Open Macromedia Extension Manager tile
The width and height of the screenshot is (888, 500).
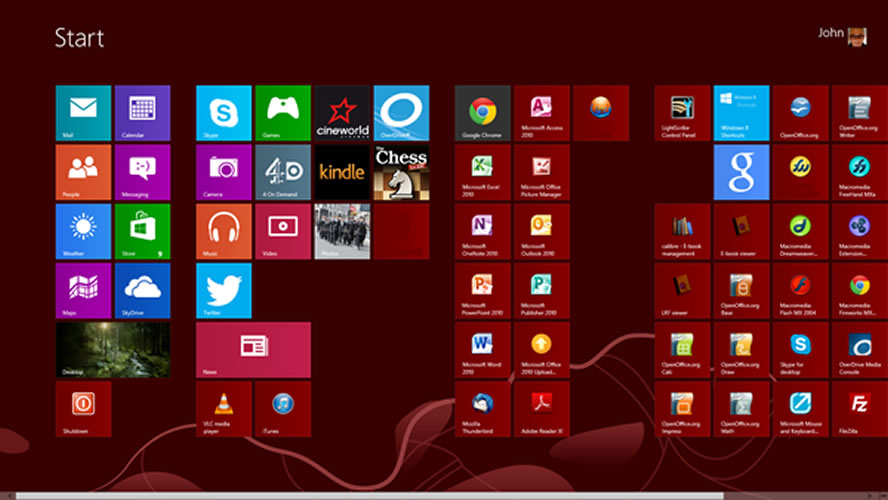point(860,232)
